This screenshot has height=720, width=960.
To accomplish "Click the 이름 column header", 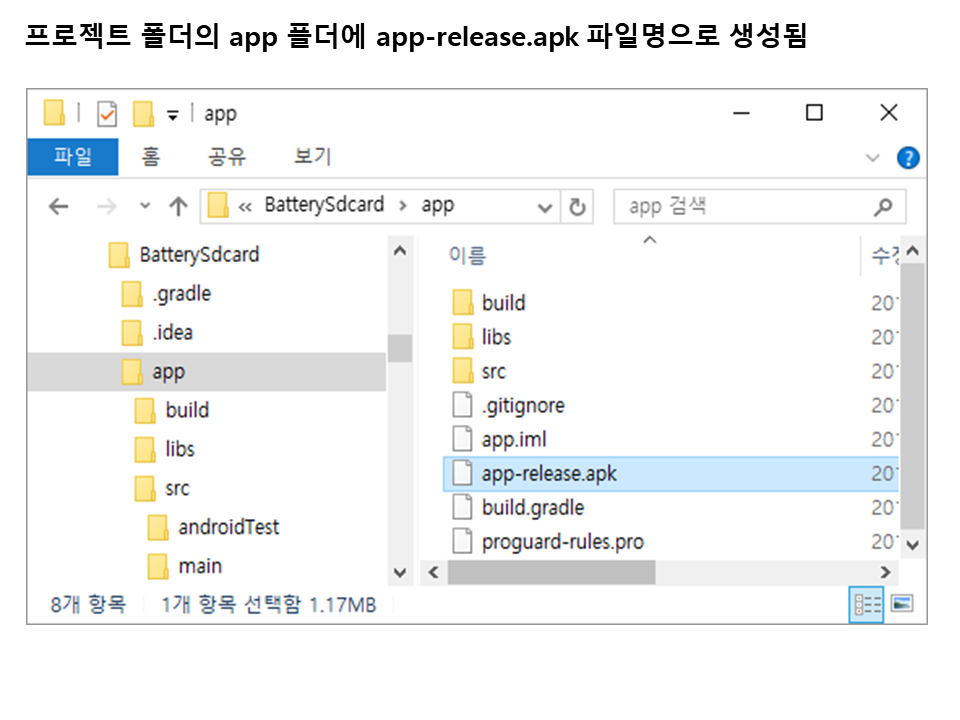I will point(467,256).
